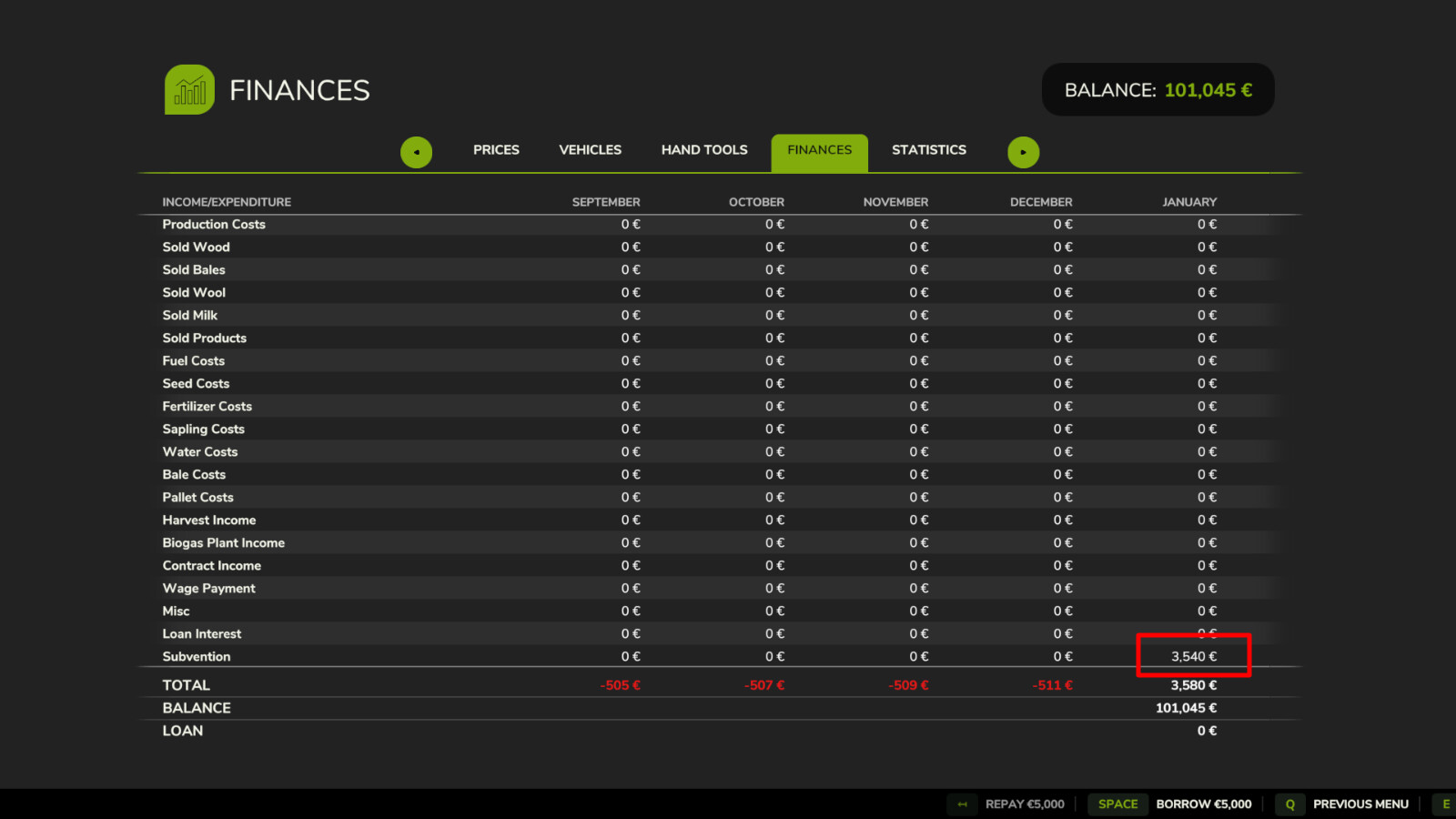Switch to the Vehicles tab
The height and width of the screenshot is (819, 1456).
[x=590, y=150]
